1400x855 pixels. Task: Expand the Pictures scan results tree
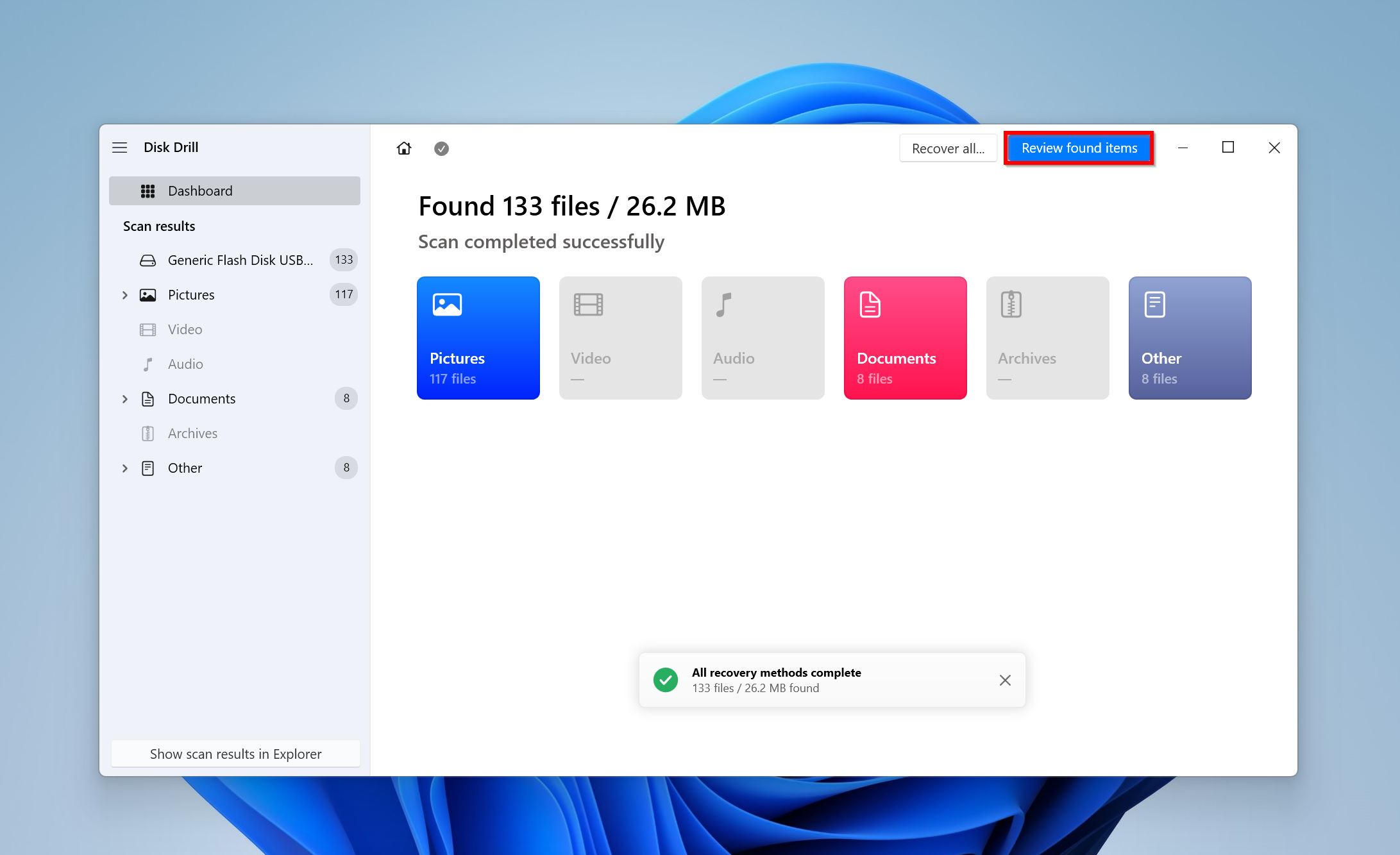pyautogui.click(x=125, y=294)
